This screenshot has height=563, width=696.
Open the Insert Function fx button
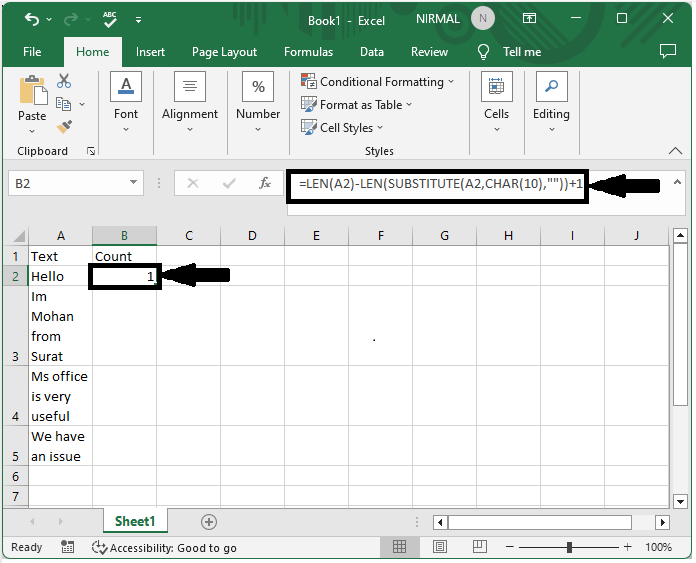265,182
